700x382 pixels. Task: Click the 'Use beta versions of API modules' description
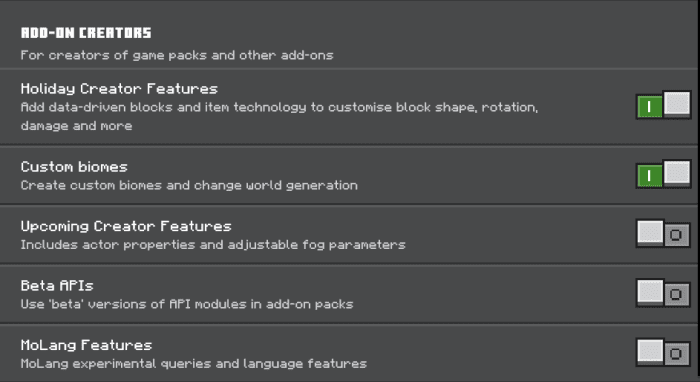coord(187,304)
